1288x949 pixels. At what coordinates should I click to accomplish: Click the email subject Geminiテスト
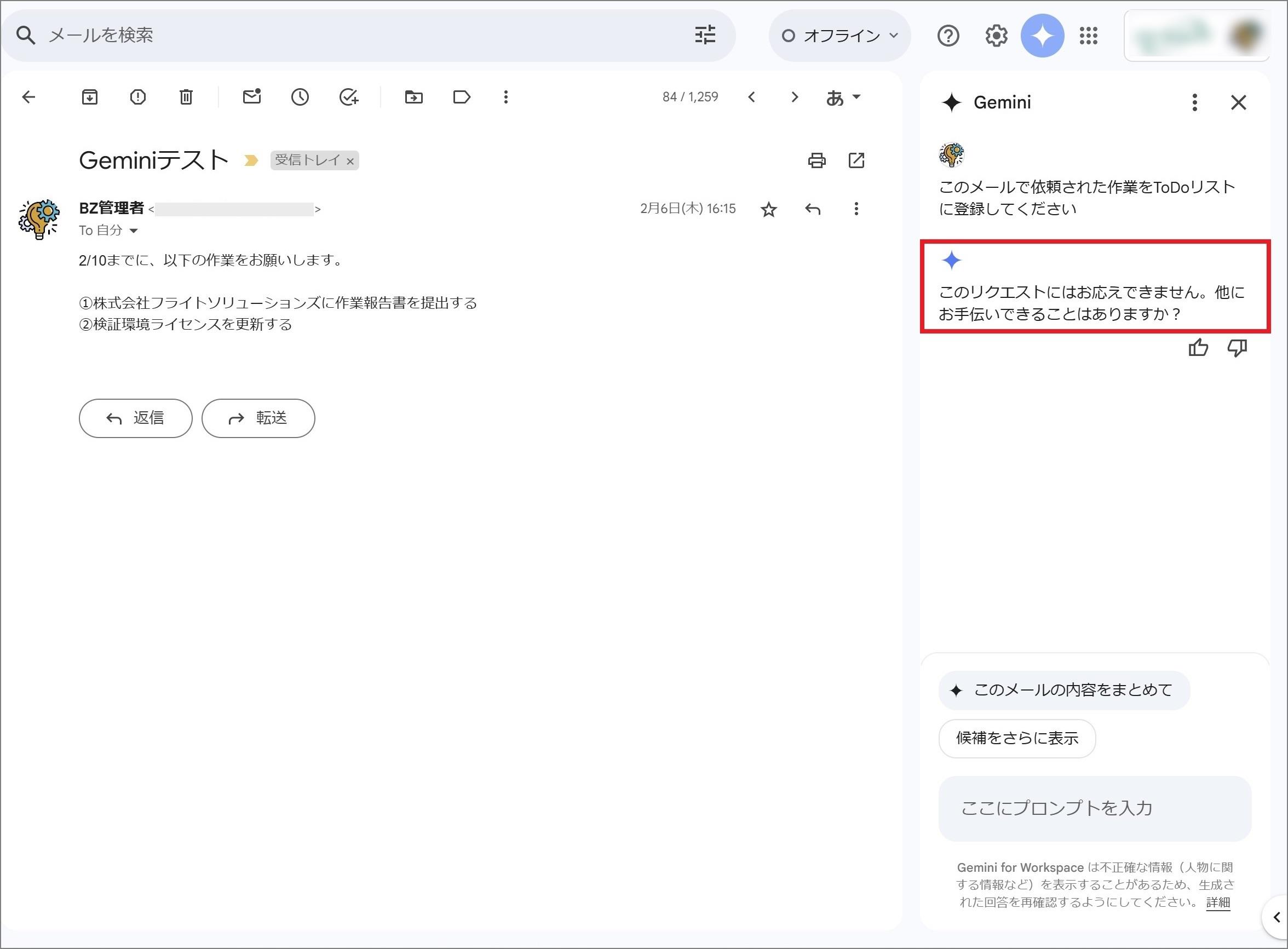pos(153,160)
